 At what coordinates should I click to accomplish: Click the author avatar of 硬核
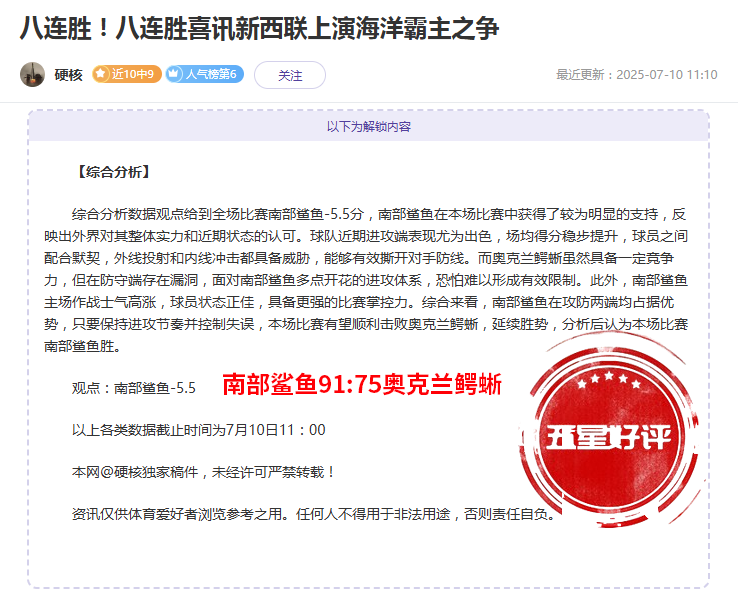(x=32, y=75)
